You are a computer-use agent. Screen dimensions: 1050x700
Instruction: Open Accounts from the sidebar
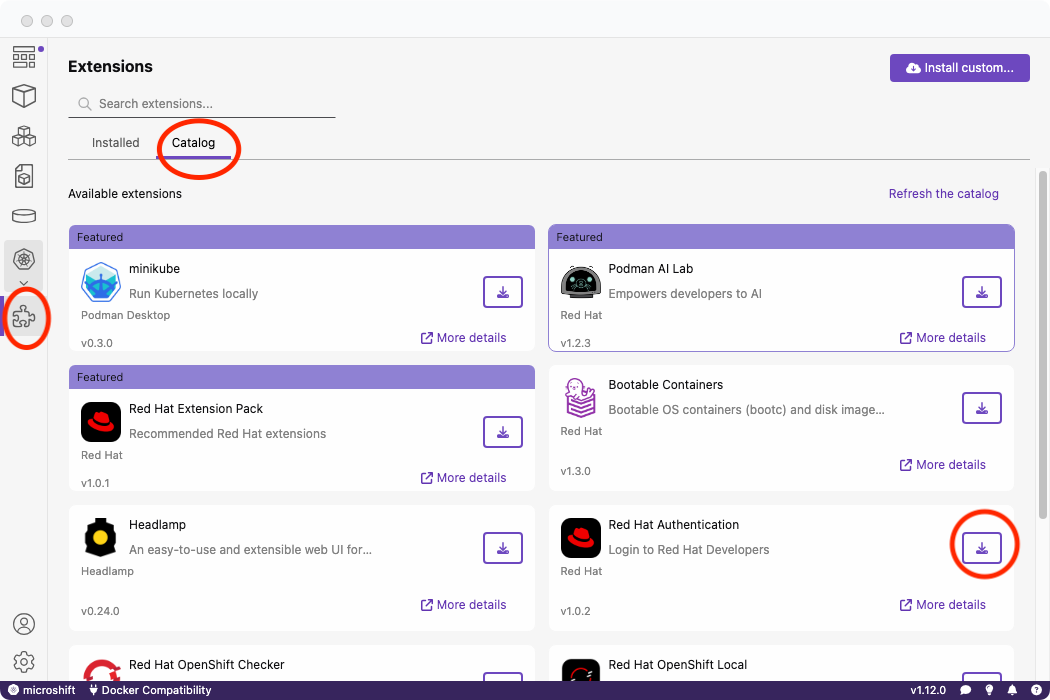[24, 624]
